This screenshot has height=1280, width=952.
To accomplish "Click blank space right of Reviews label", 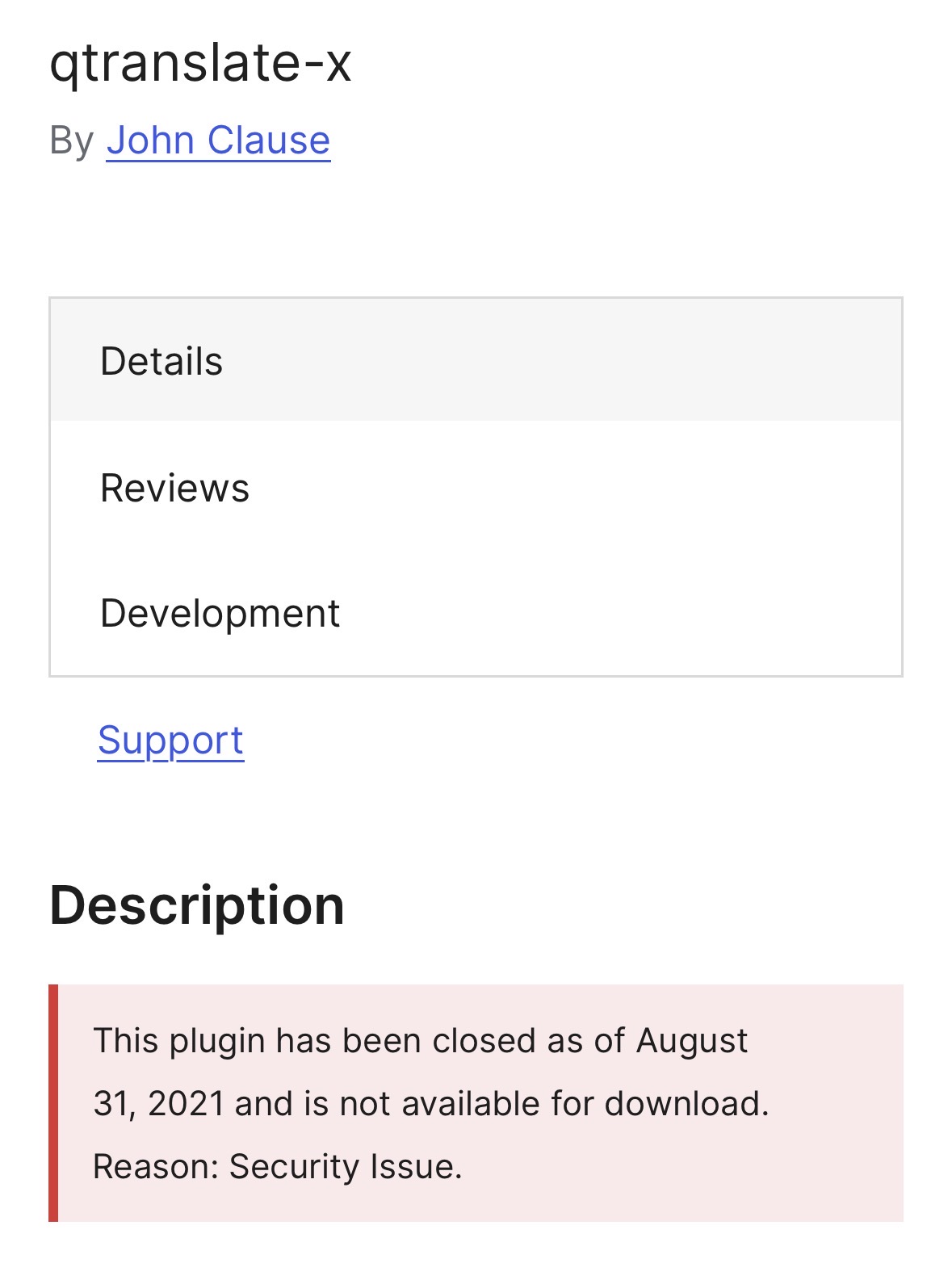I will [x=573, y=488].
